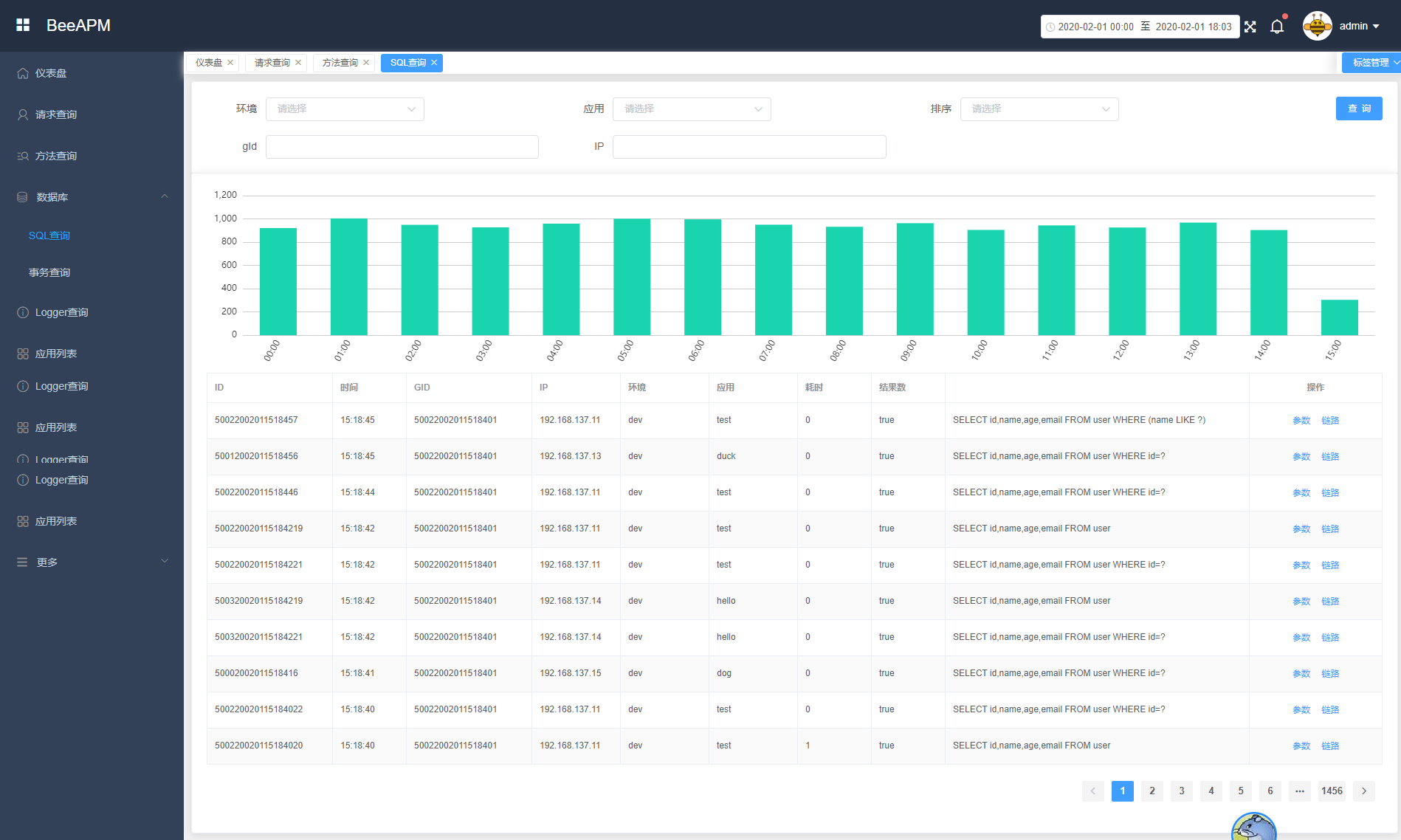Click 参数 for row 5002002011518416
The image size is (1401, 840).
(x=1301, y=674)
